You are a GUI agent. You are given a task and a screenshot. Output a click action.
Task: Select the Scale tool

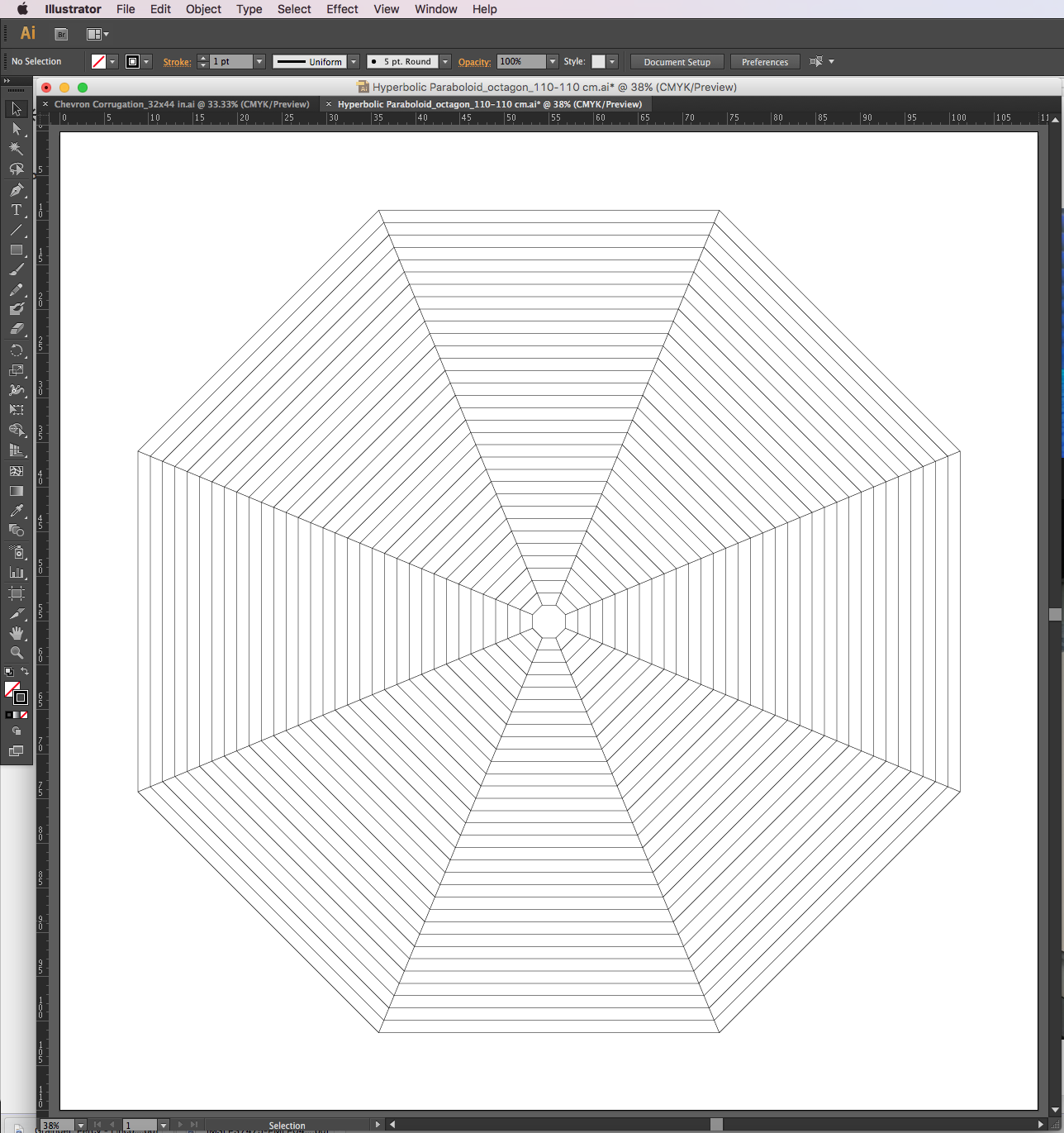(16, 370)
